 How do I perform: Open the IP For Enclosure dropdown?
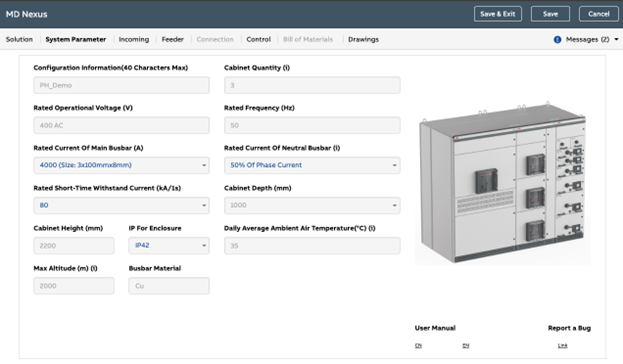pos(169,246)
